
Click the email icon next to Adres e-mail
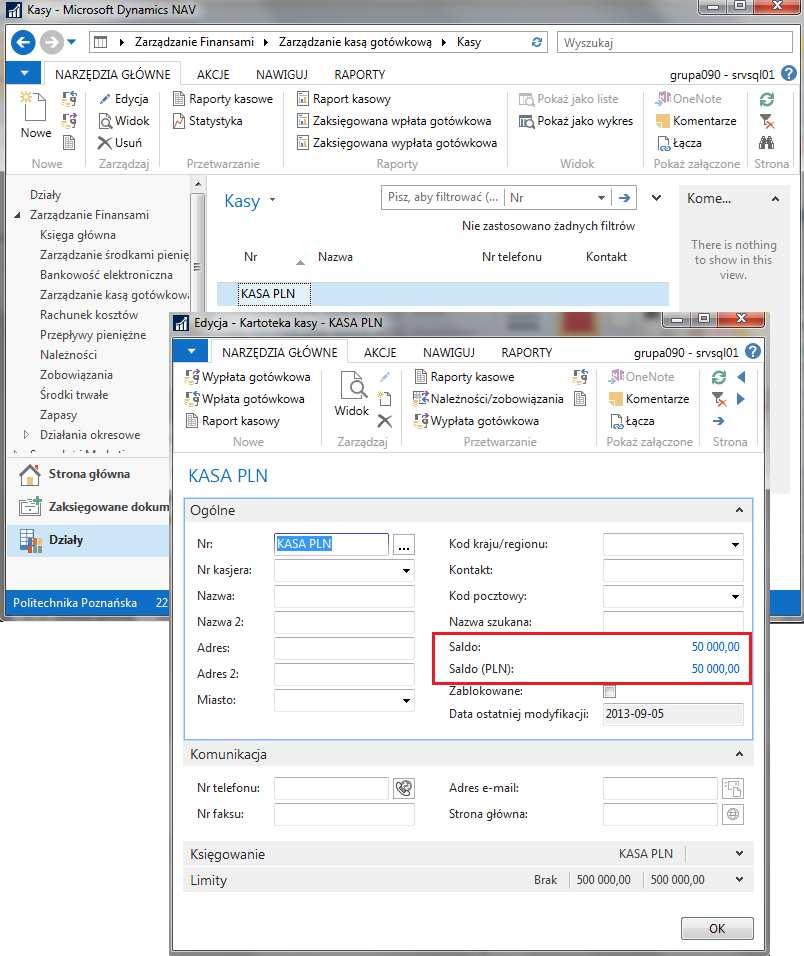[x=733, y=788]
